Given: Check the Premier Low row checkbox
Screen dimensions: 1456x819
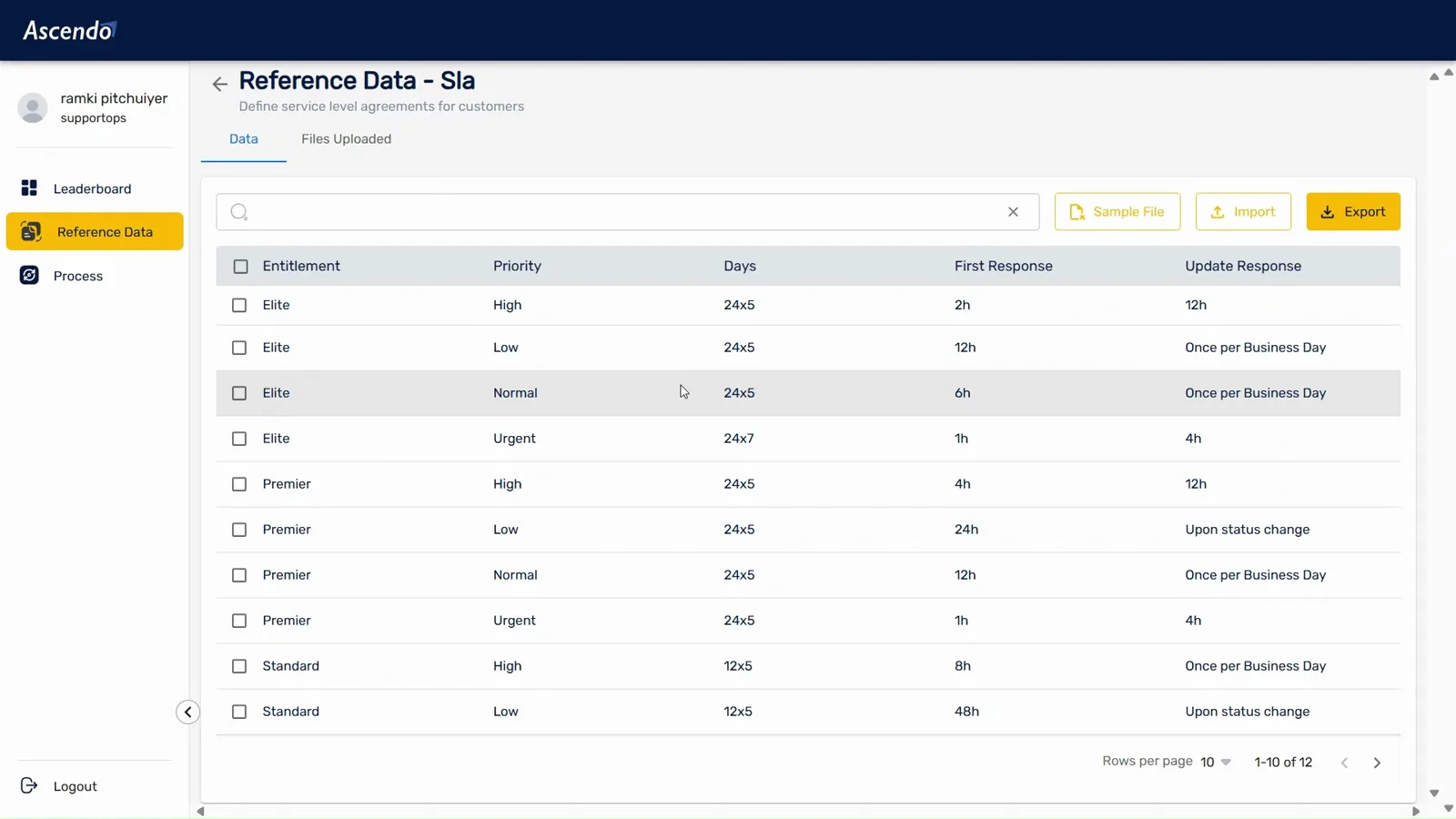Looking at the screenshot, I should click(239, 530).
